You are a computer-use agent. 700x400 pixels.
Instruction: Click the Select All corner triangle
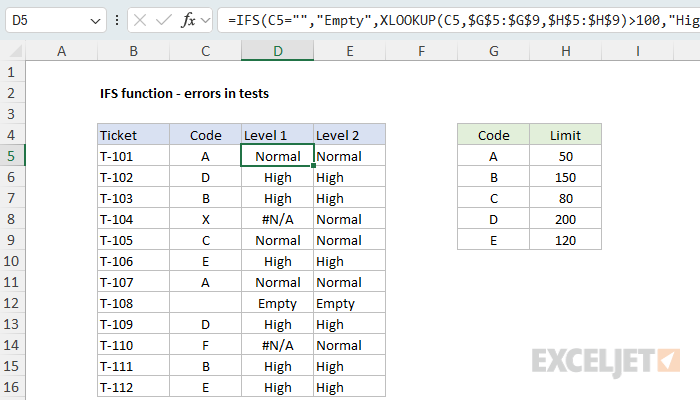pyautogui.click(x=16, y=52)
